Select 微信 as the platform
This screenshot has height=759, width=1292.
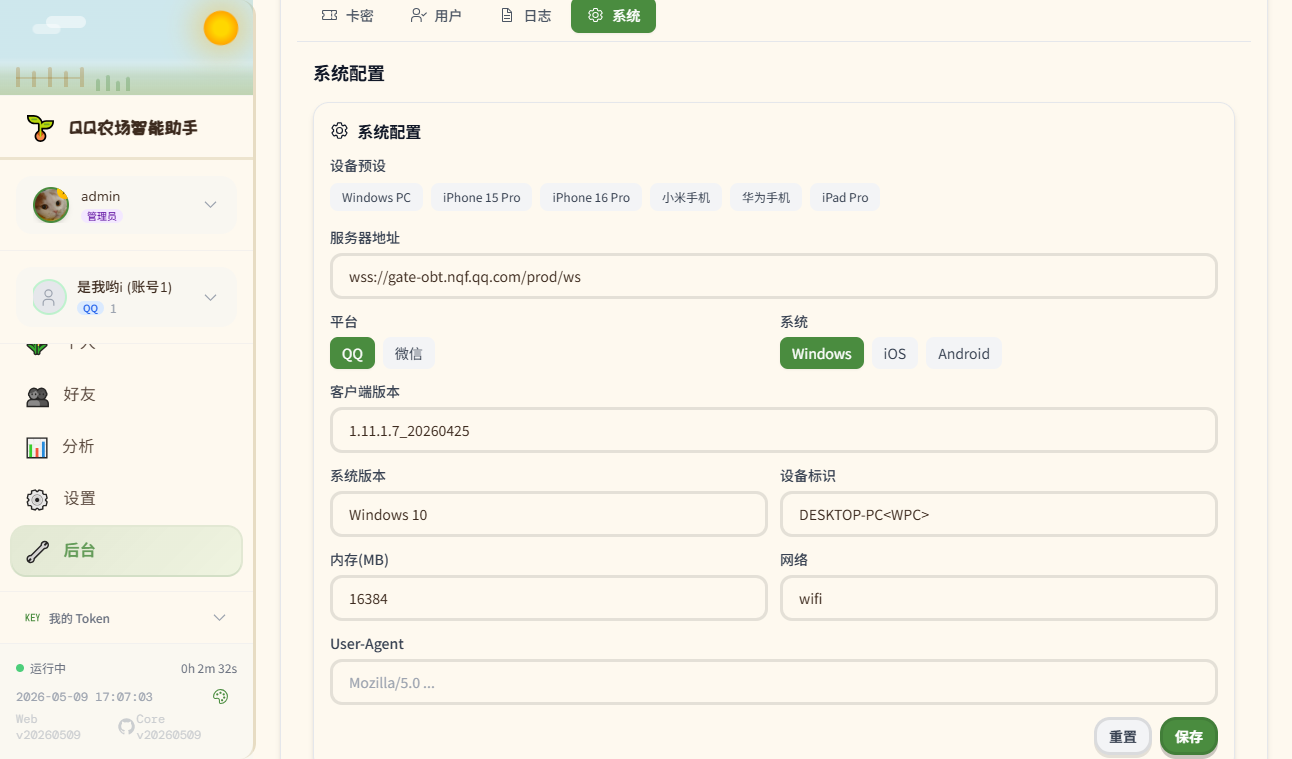tap(409, 354)
